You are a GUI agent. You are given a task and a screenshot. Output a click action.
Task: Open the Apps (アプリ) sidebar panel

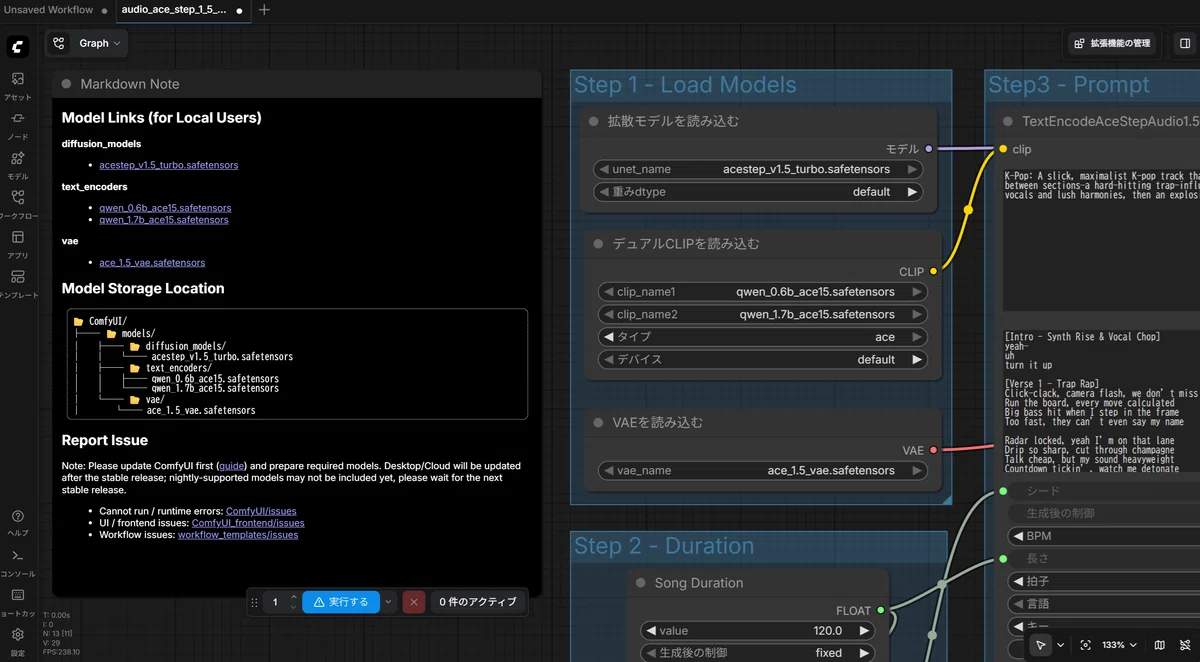(18, 243)
